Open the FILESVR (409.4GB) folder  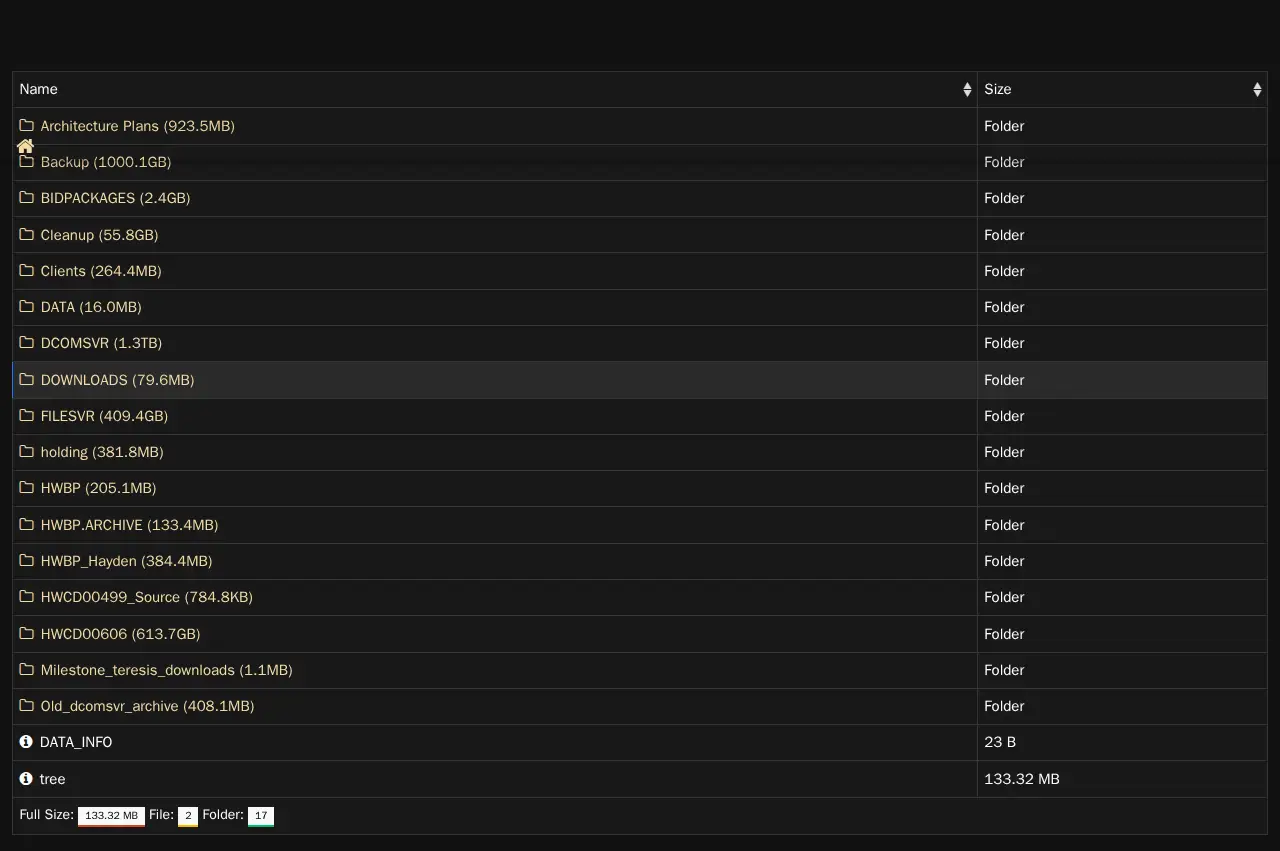(x=104, y=416)
